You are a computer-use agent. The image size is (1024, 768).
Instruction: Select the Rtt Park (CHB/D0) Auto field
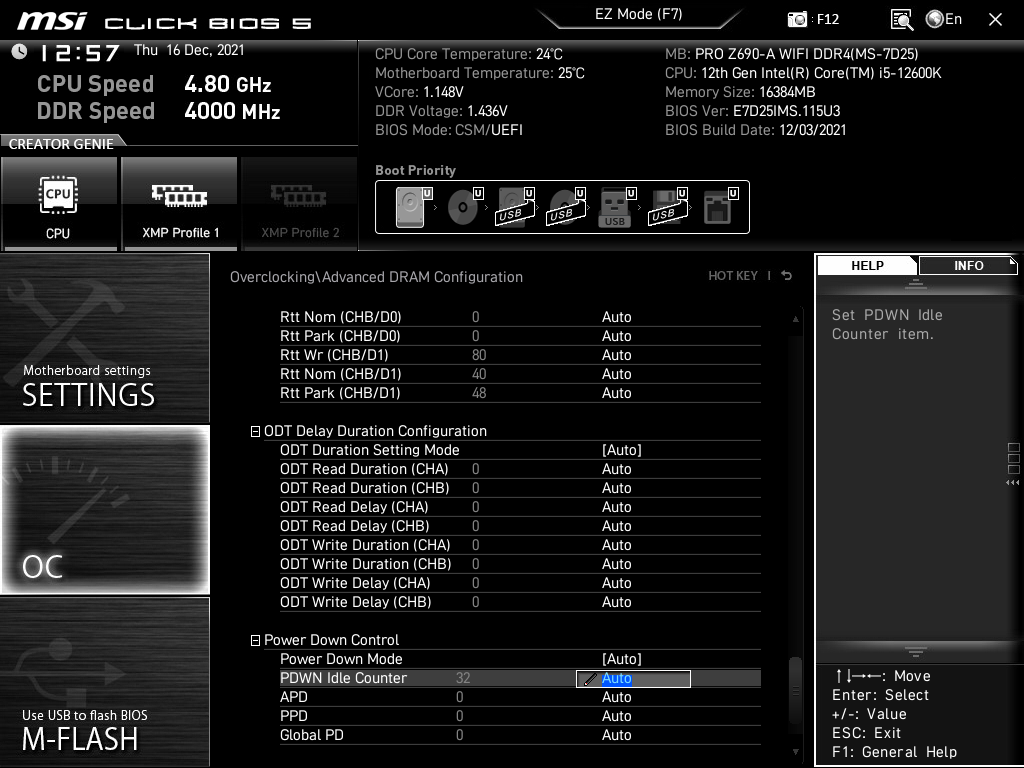(616, 336)
